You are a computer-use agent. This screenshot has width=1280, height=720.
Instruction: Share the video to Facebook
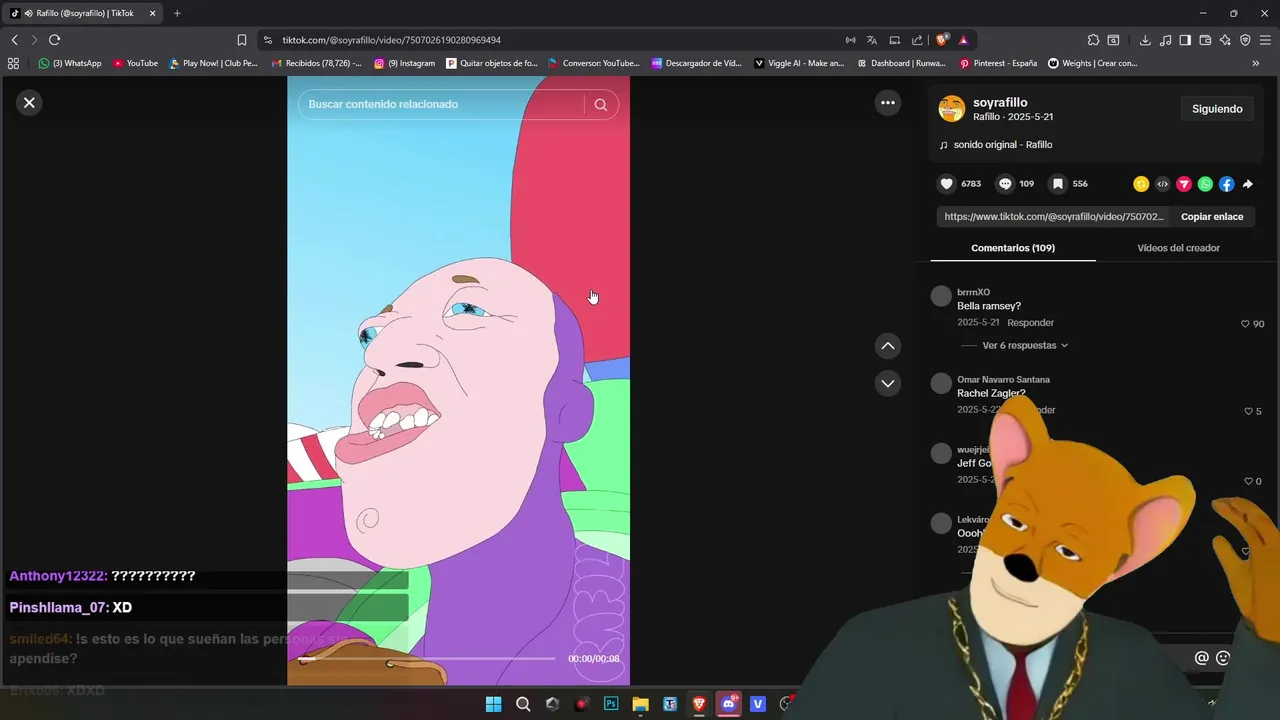coord(1226,184)
